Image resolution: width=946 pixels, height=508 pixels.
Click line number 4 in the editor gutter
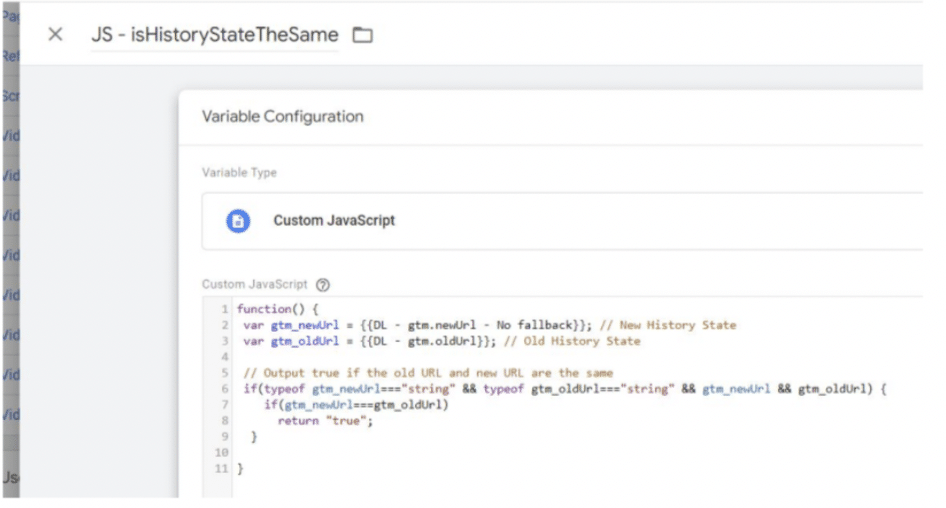(226, 357)
